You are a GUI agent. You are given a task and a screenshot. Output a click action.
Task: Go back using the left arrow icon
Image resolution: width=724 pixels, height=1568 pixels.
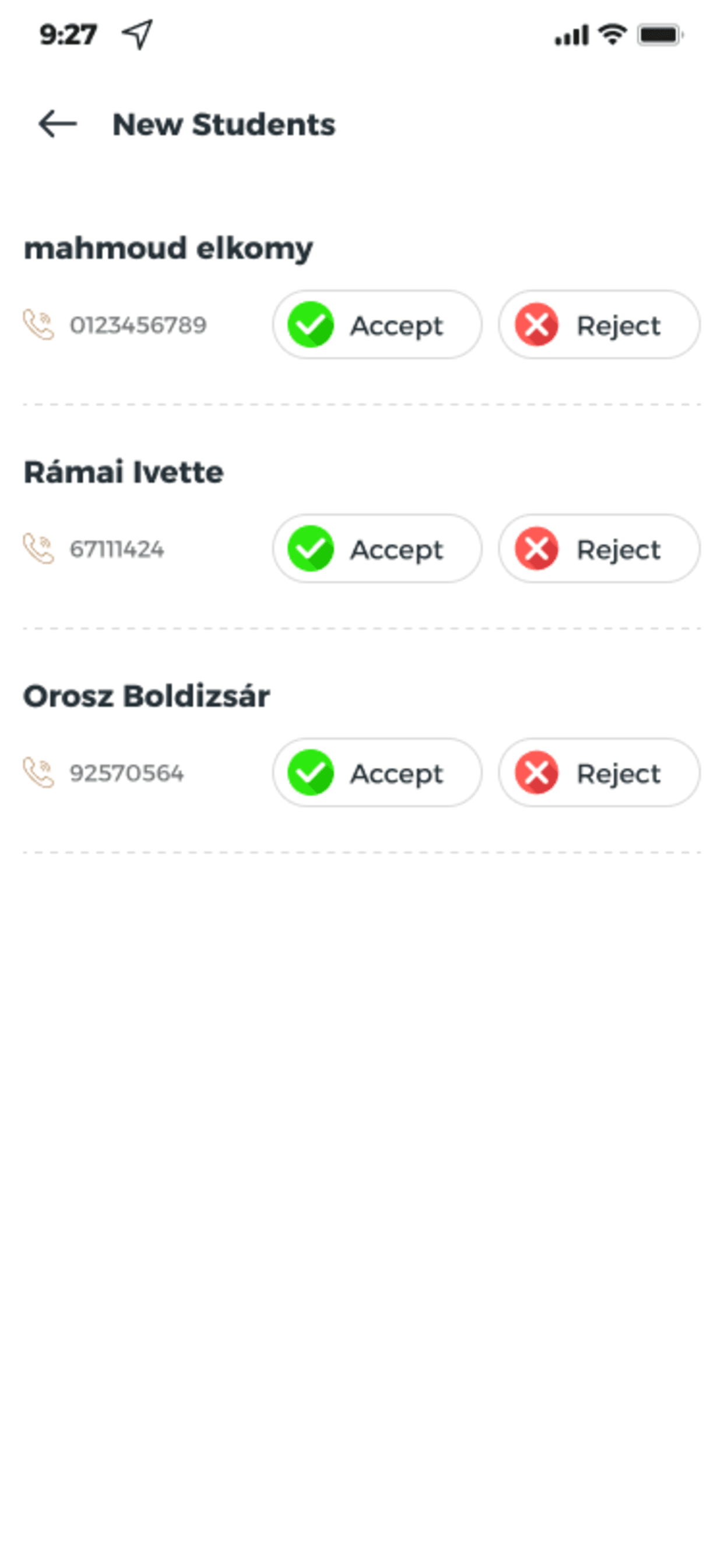[58, 124]
